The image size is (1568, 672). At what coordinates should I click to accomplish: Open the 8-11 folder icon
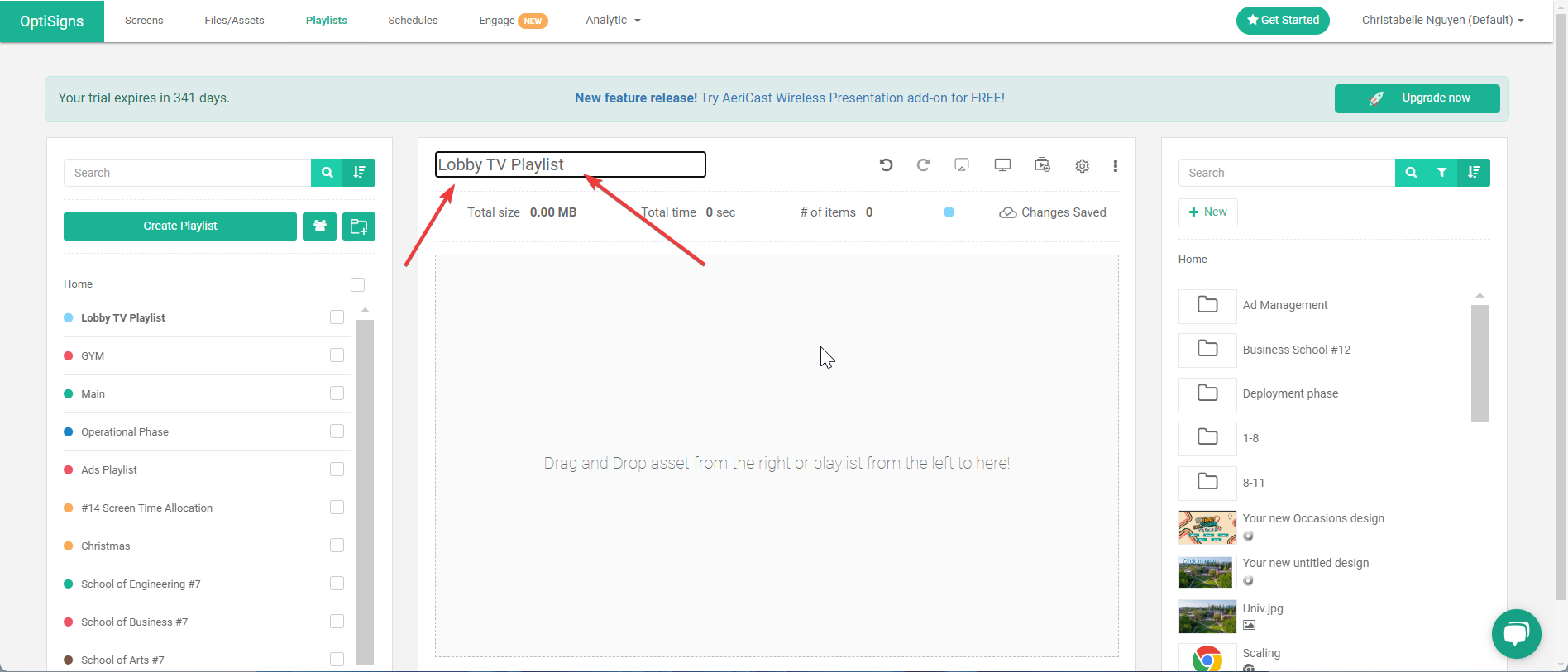1207,483
